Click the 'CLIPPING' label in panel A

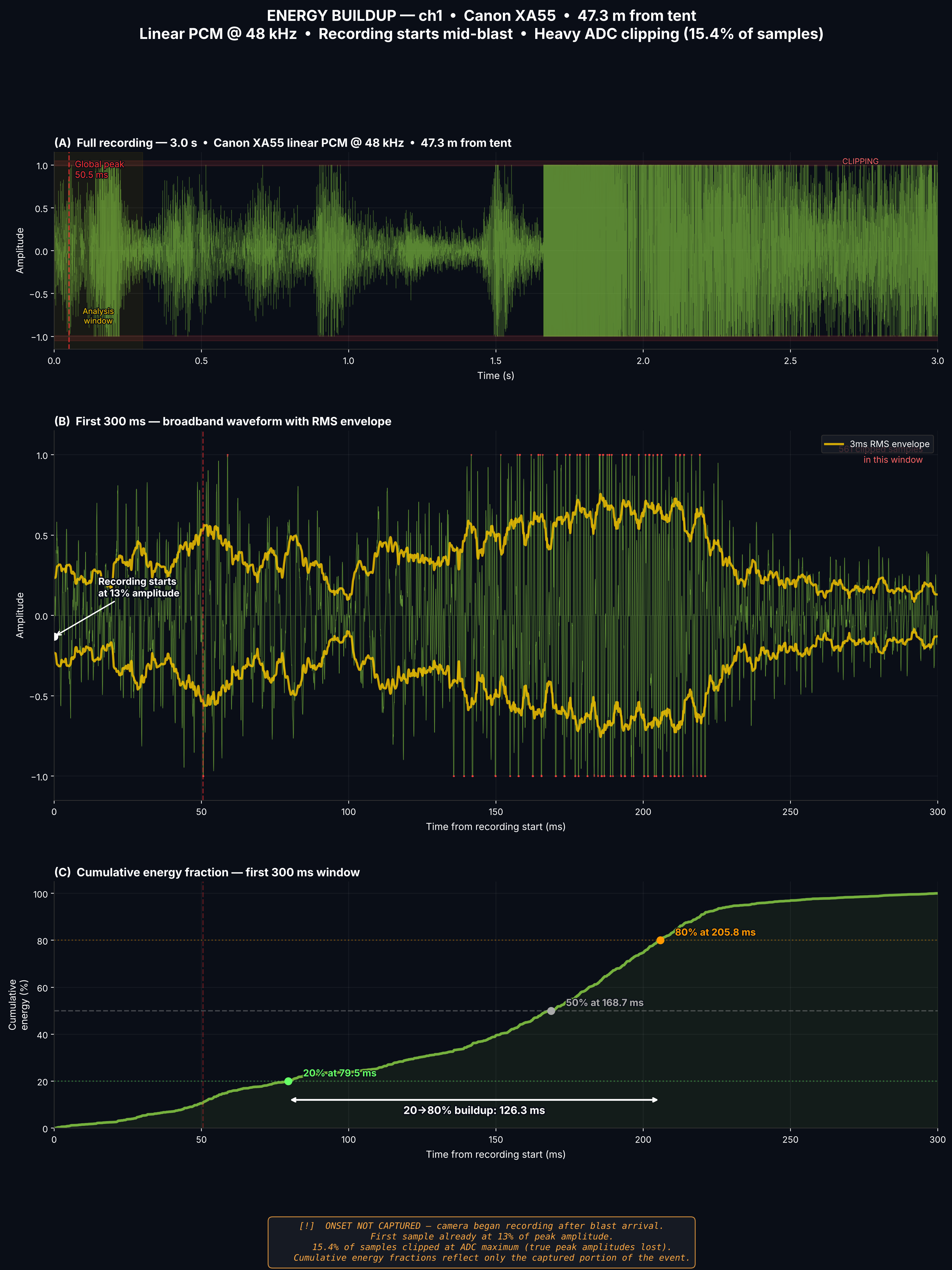(860, 161)
